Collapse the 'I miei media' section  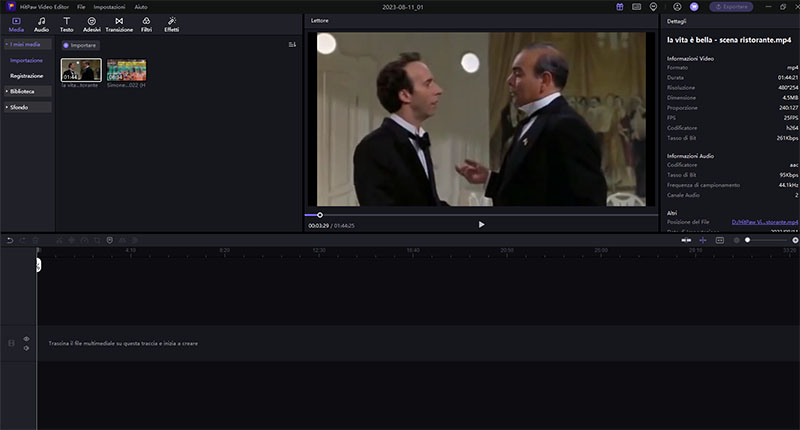tap(27, 45)
